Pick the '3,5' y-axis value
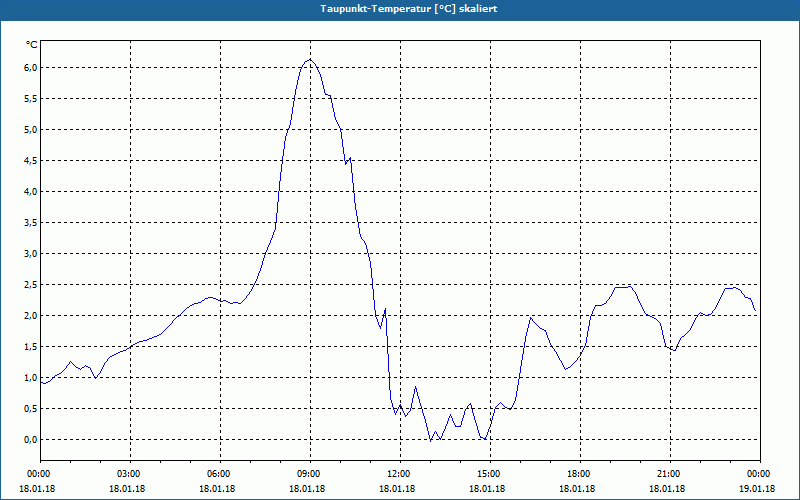 (x=31, y=223)
